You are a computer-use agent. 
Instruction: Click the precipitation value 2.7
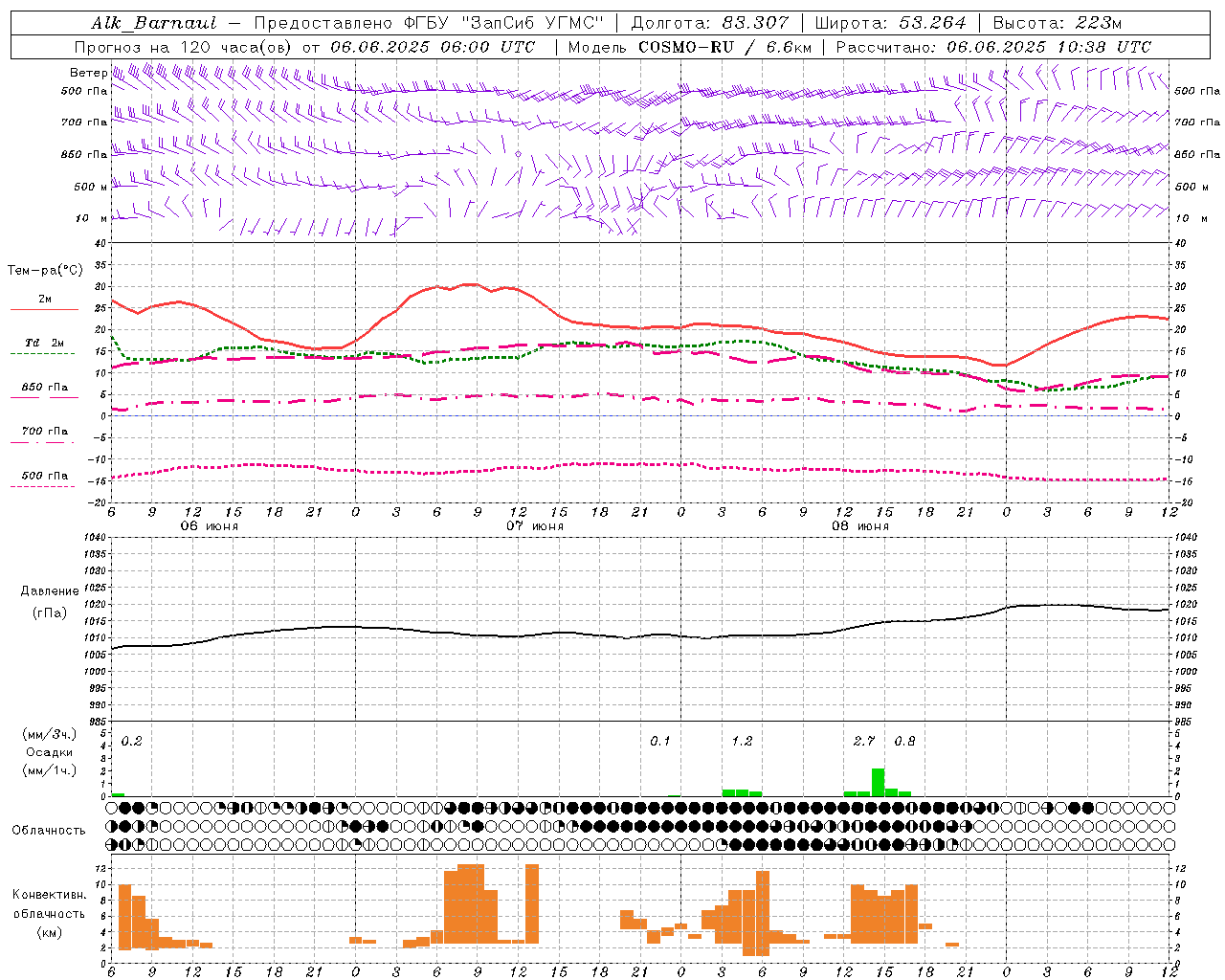coord(864,742)
